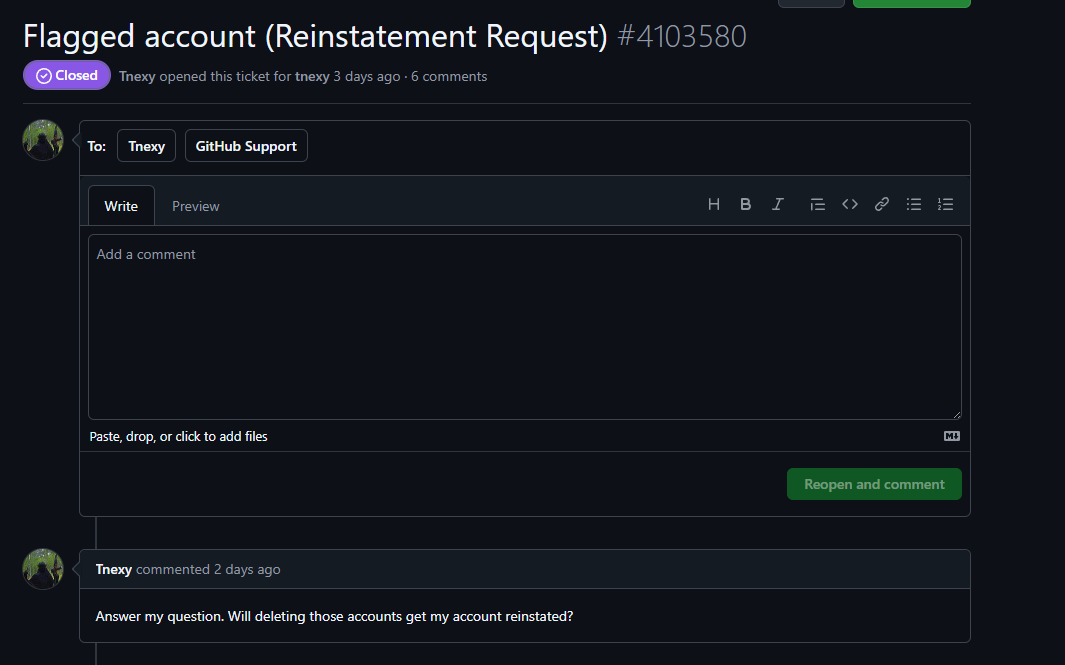
Task: Click the avatar beside the comment composer
Action: [x=43, y=140]
